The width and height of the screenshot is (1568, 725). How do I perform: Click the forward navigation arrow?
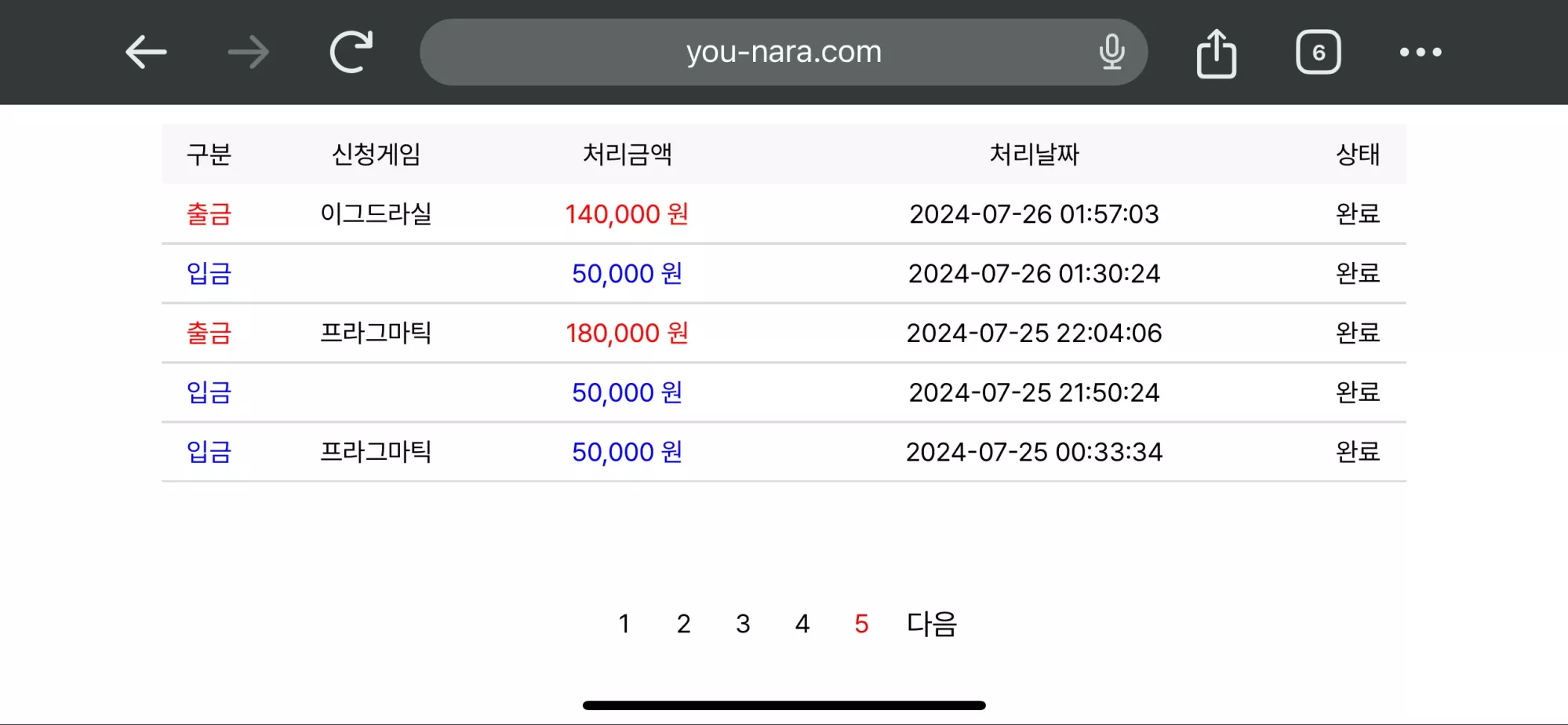tap(249, 53)
